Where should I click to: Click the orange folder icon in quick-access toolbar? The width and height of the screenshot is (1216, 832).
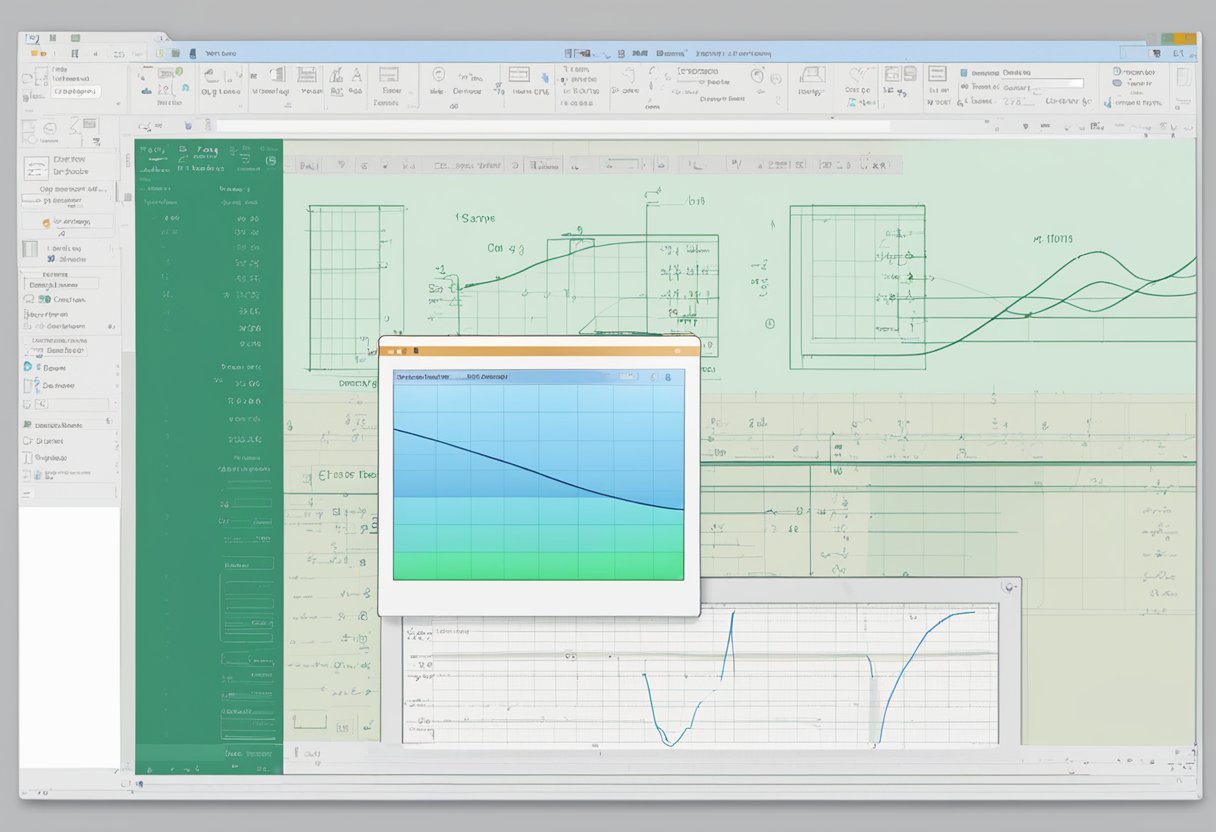pos(34,52)
